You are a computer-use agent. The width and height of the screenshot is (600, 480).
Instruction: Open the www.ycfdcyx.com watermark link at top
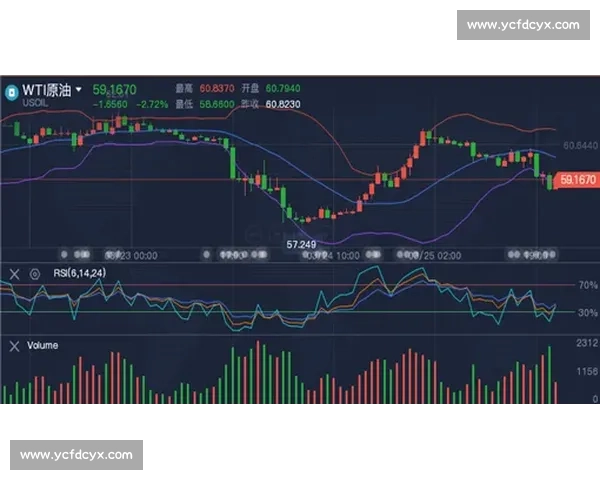point(523,24)
